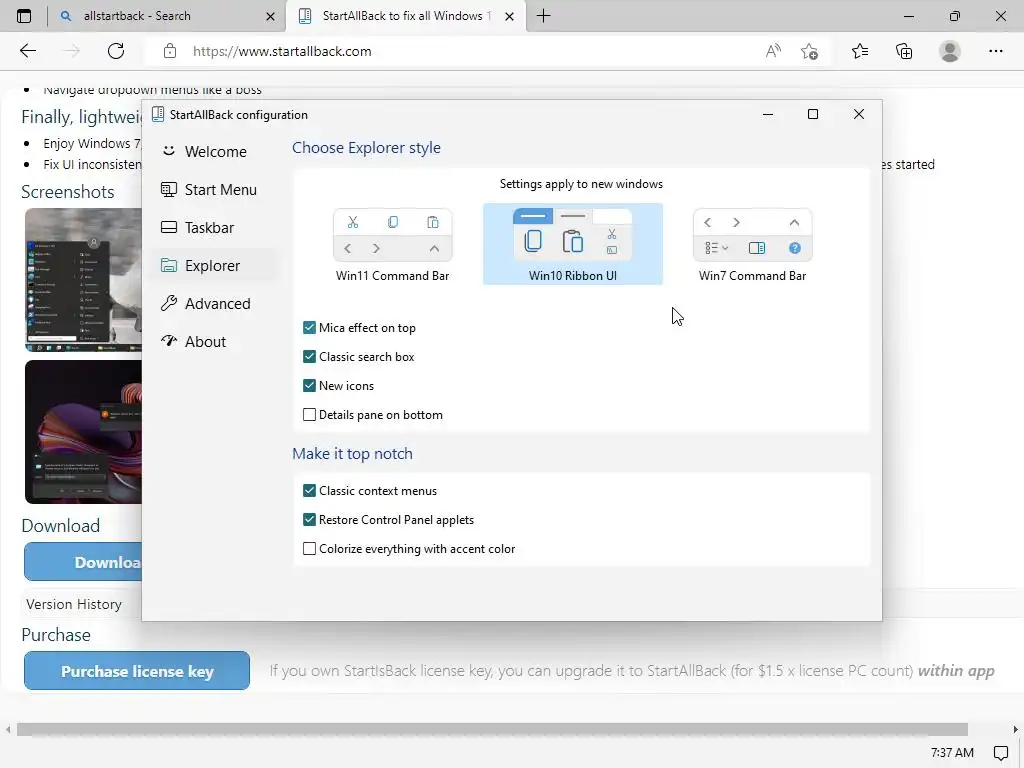The height and width of the screenshot is (768, 1024).
Task: Open the notification center icon
Action: pyautogui.click(x=1000, y=753)
